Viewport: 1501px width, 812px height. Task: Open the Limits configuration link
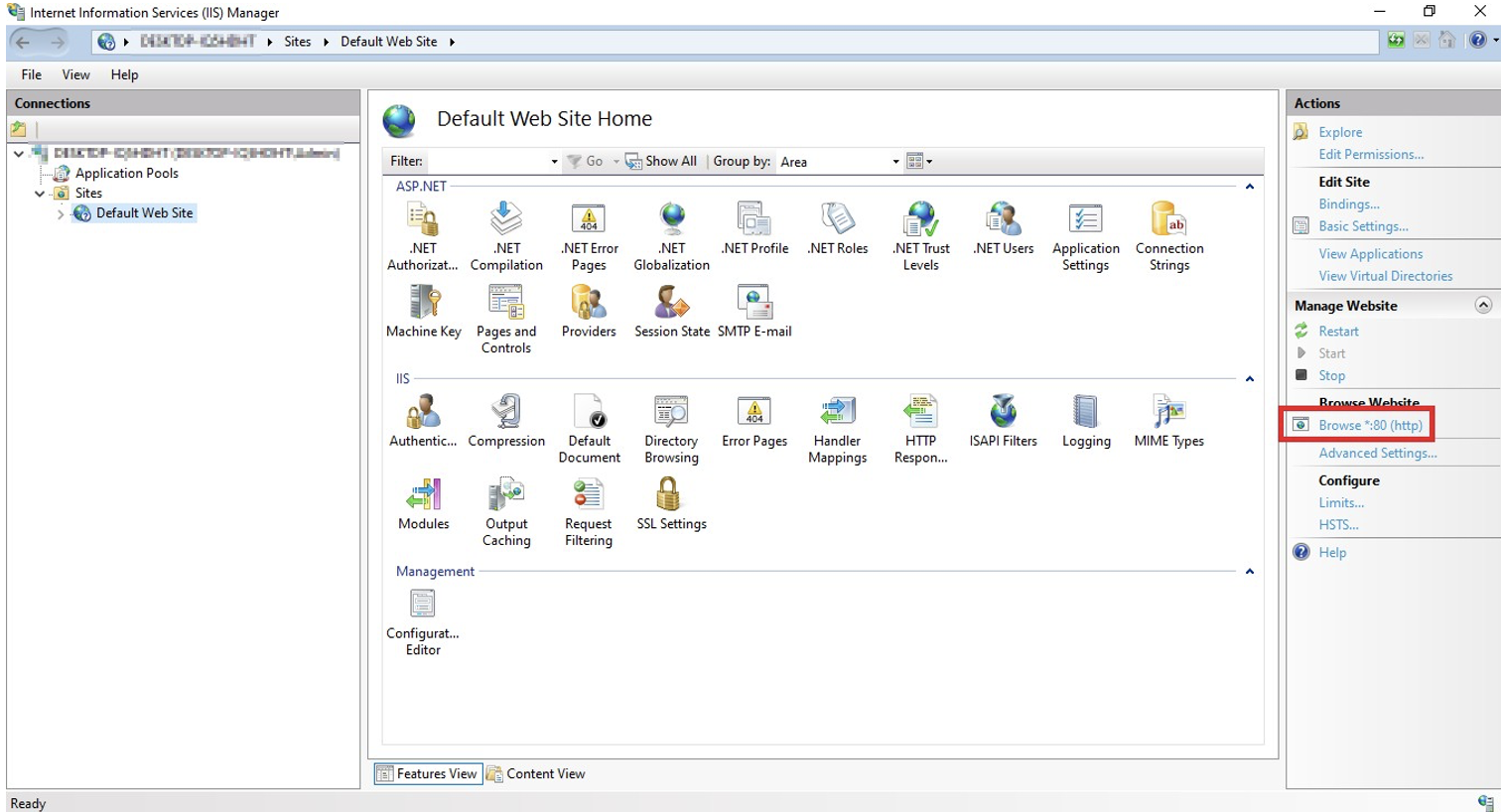point(1341,502)
